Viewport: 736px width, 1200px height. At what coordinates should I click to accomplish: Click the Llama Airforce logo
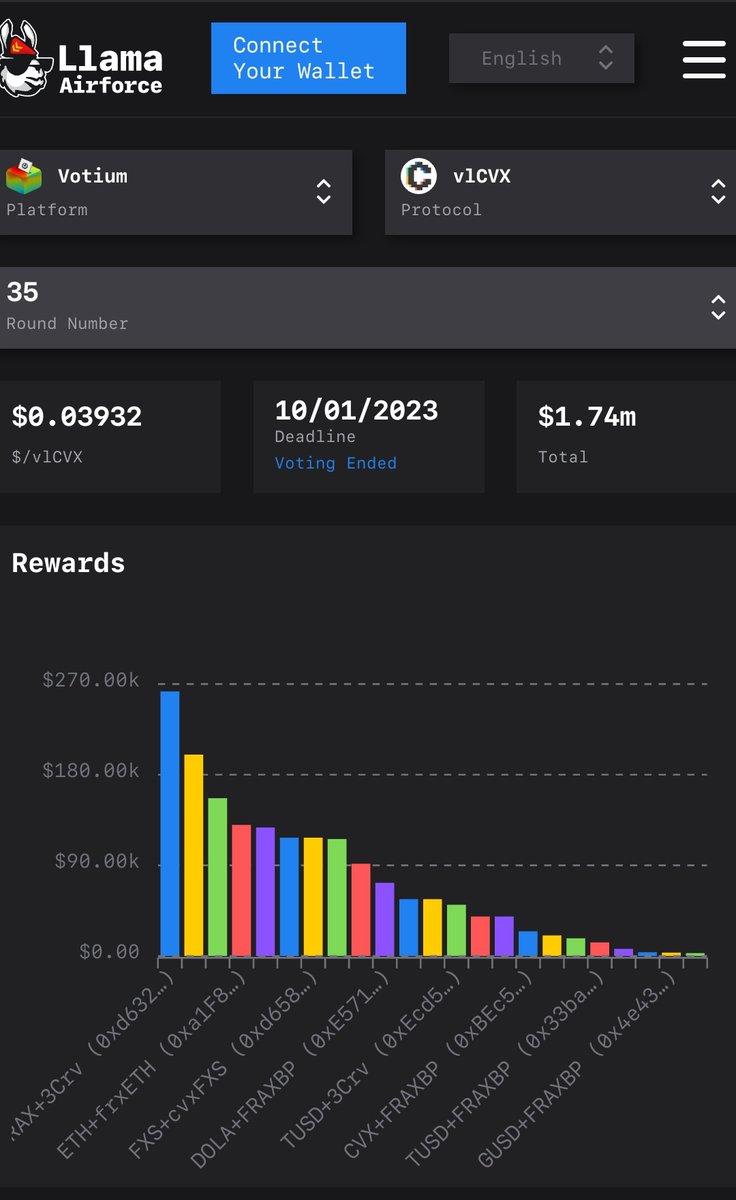(x=81, y=61)
